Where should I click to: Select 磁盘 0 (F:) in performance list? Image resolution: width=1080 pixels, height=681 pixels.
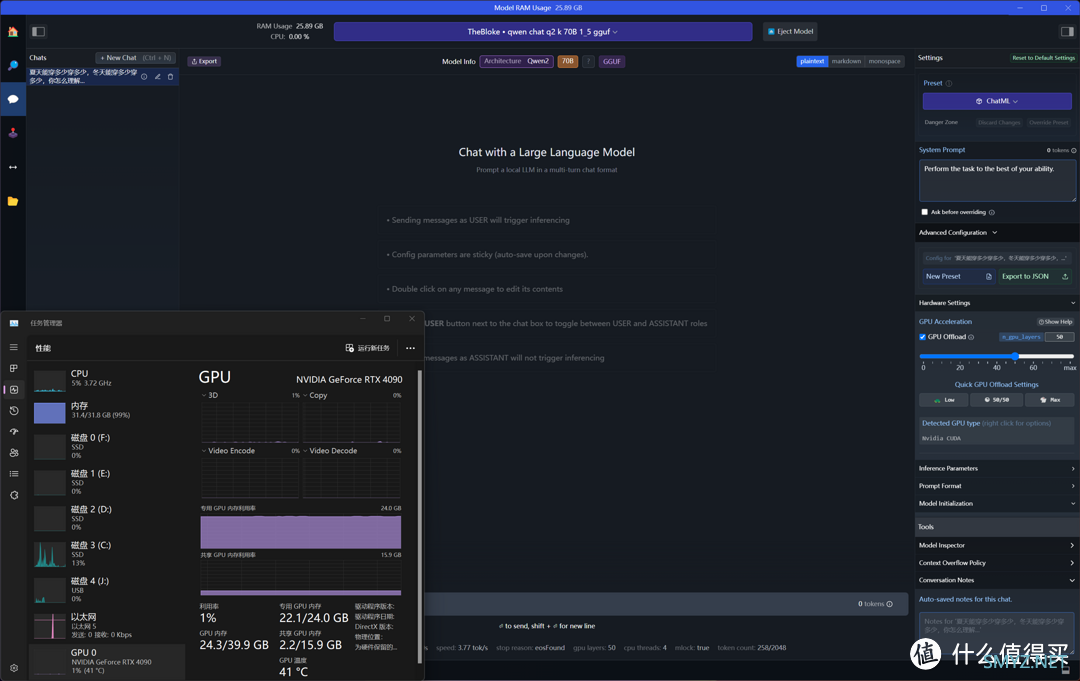pyautogui.click(x=107, y=446)
